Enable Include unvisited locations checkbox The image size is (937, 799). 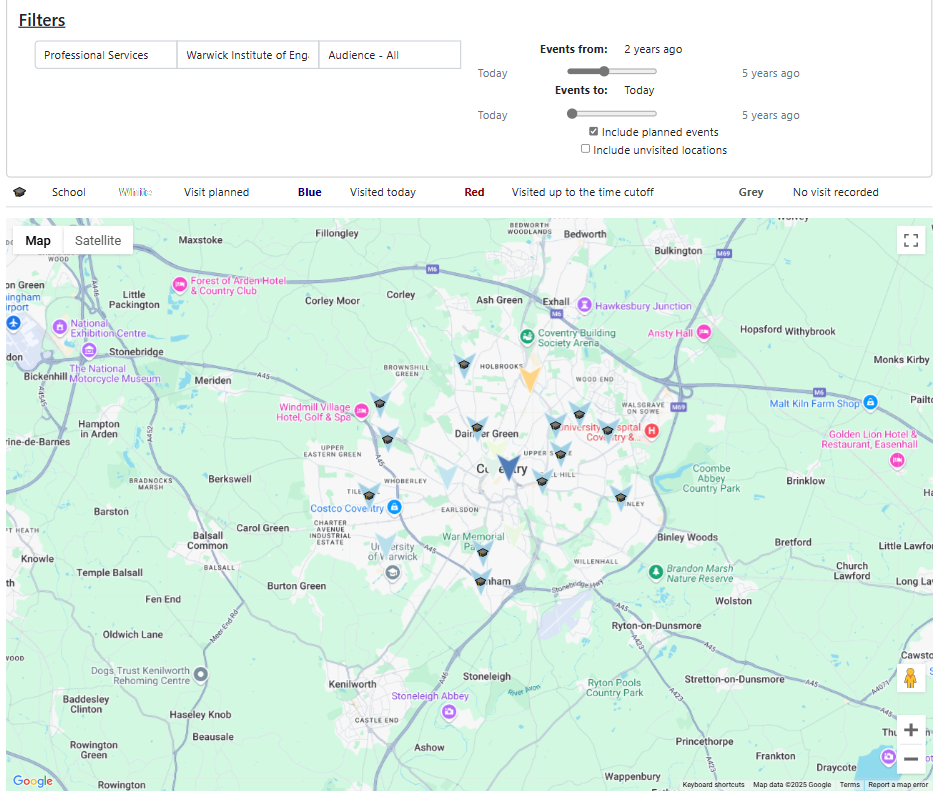point(586,149)
